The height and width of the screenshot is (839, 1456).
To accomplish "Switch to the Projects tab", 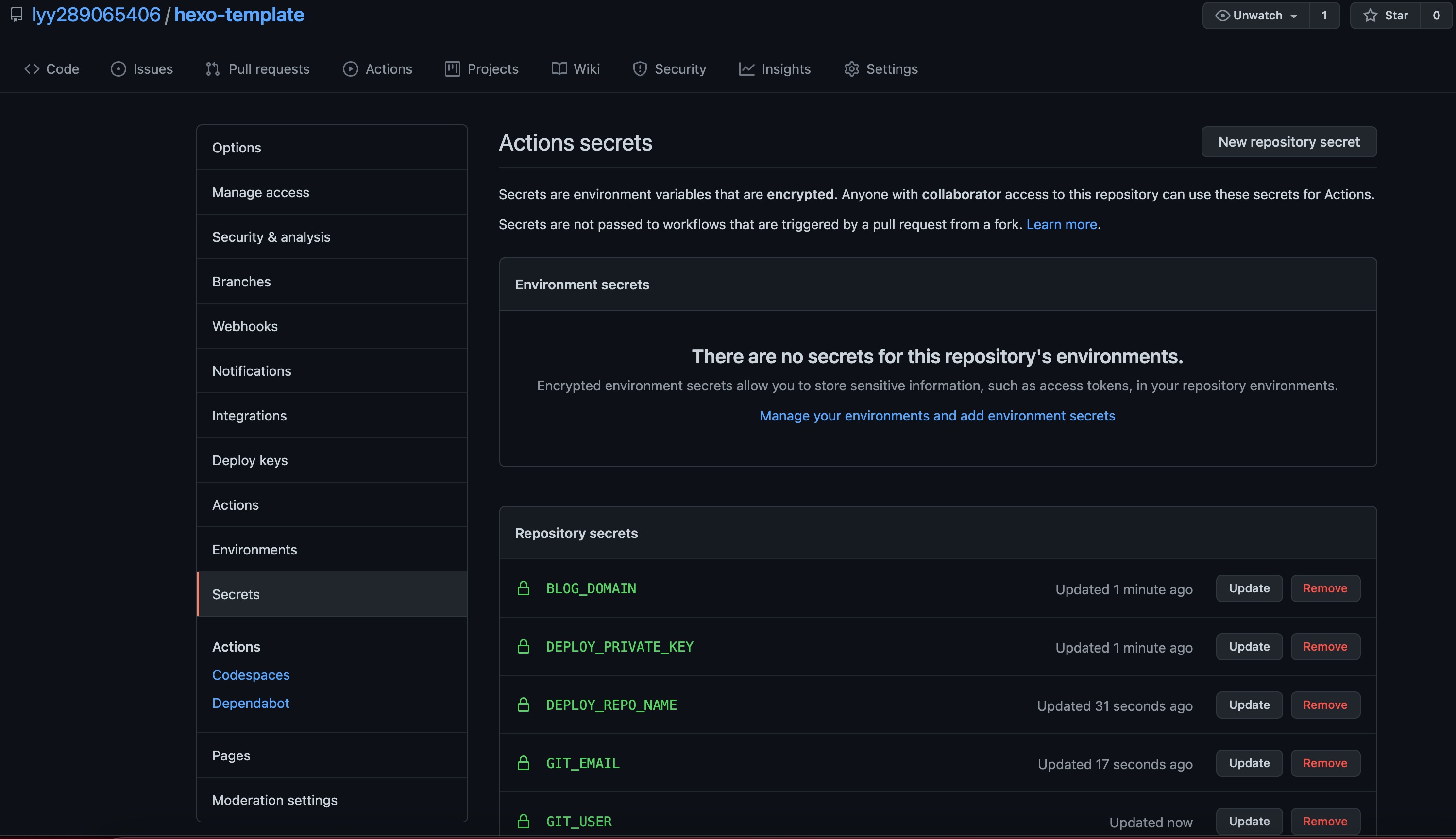I will [x=482, y=69].
